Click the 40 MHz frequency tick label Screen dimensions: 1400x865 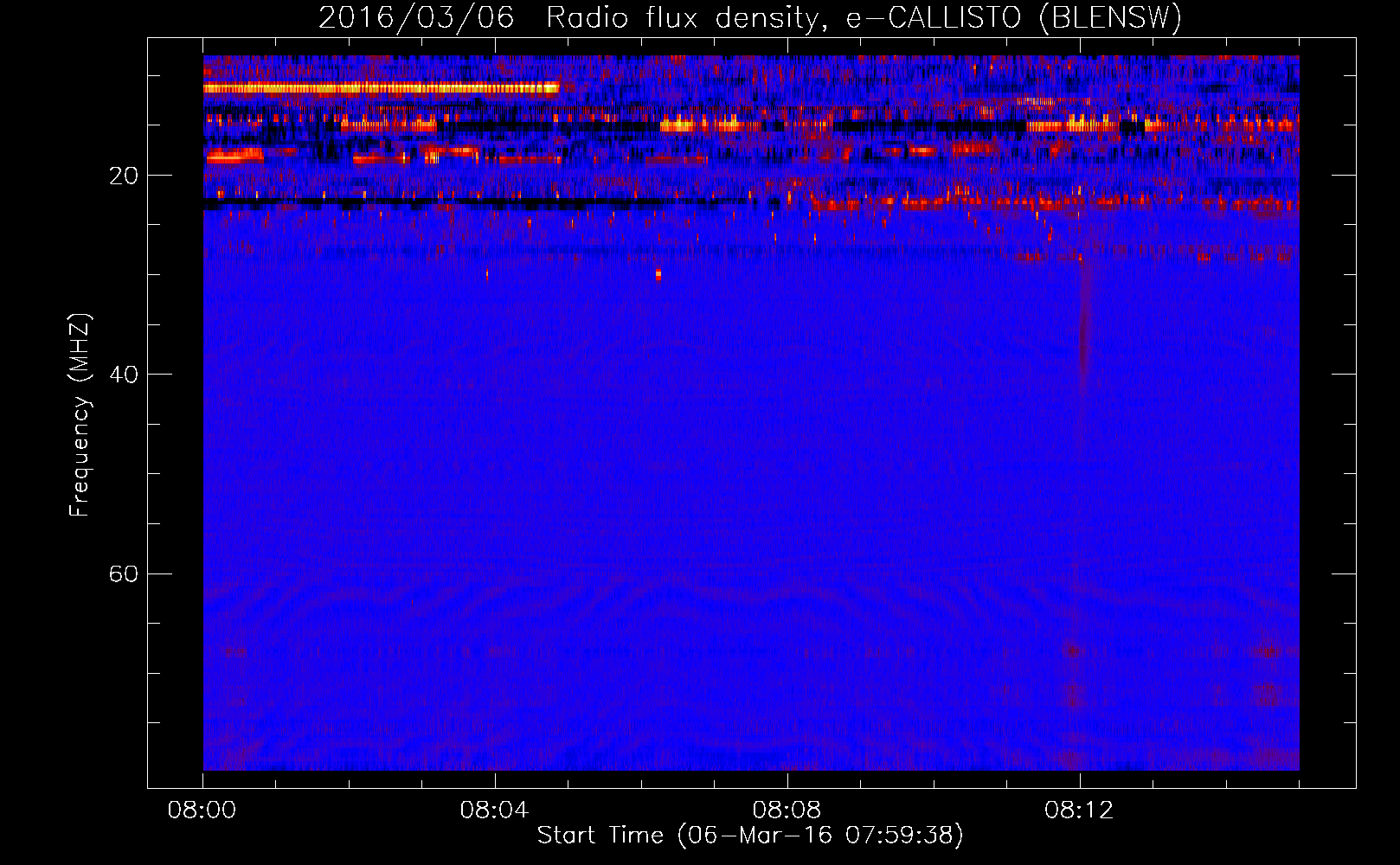pos(124,375)
